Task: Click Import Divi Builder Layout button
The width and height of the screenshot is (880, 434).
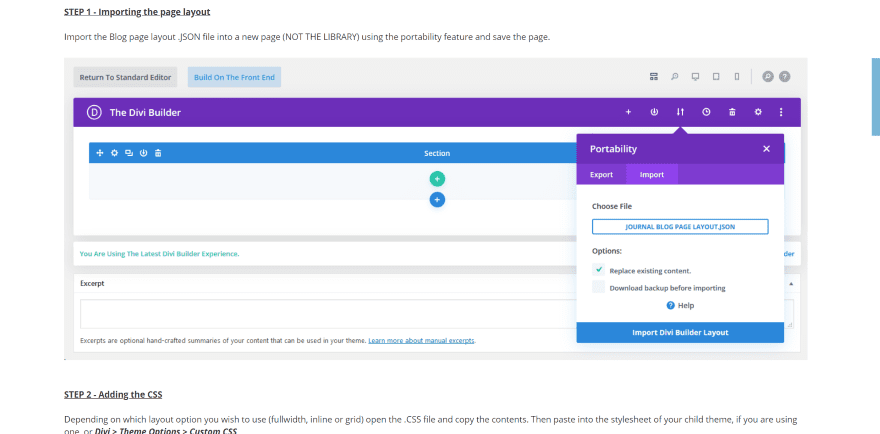Action: pyautogui.click(x=680, y=332)
